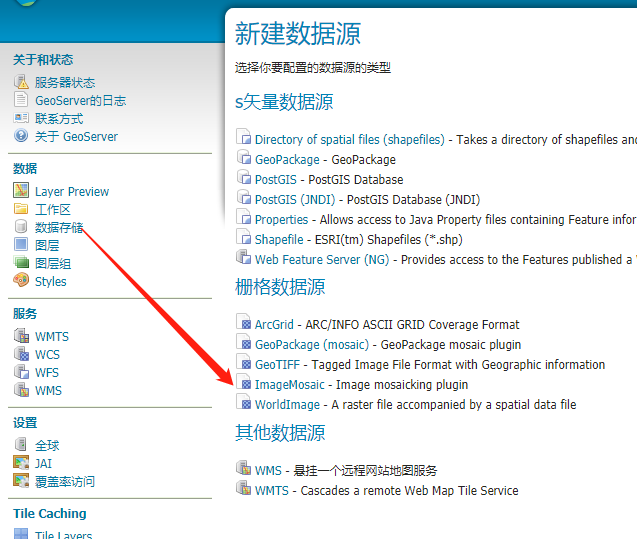
Task: Click the JAI settings icon
Action: pyautogui.click(x=21, y=462)
